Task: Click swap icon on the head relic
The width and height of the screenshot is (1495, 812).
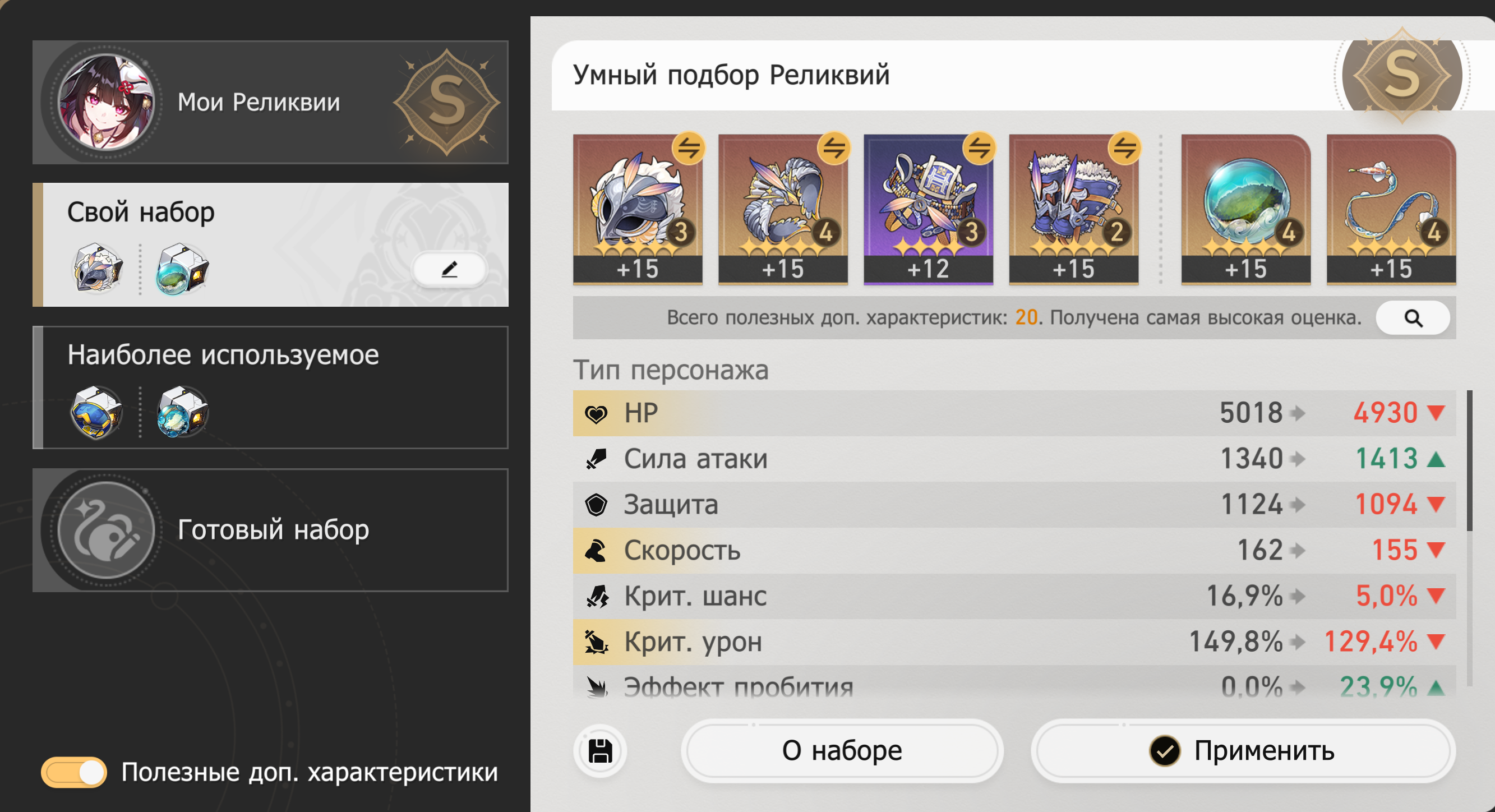Action: pyautogui.click(x=689, y=148)
